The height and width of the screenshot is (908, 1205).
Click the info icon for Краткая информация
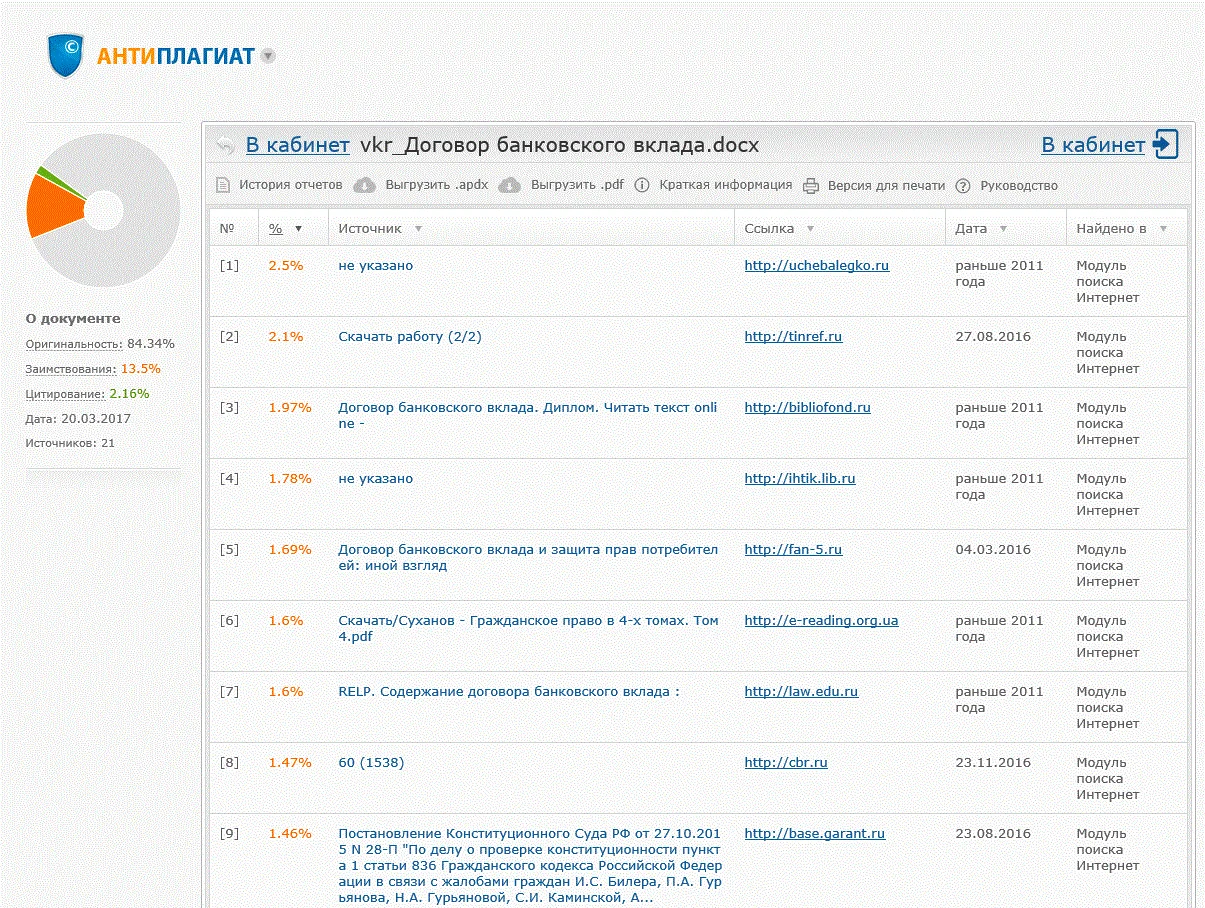tap(642, 185)
